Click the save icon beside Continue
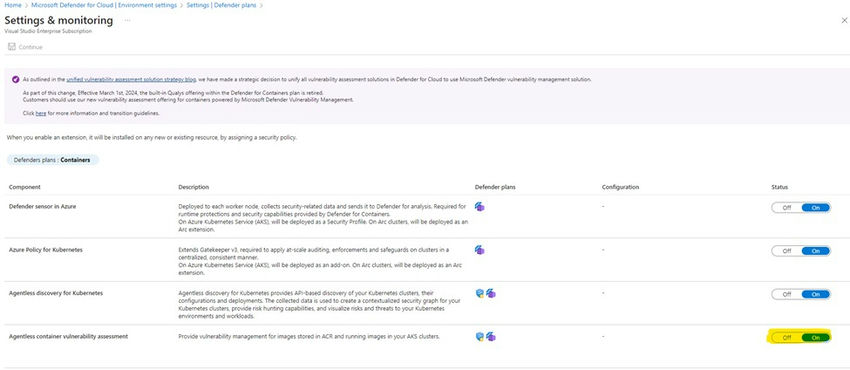Screen dimensions: 850x370 pyautogui.click(x=11, y=47)
